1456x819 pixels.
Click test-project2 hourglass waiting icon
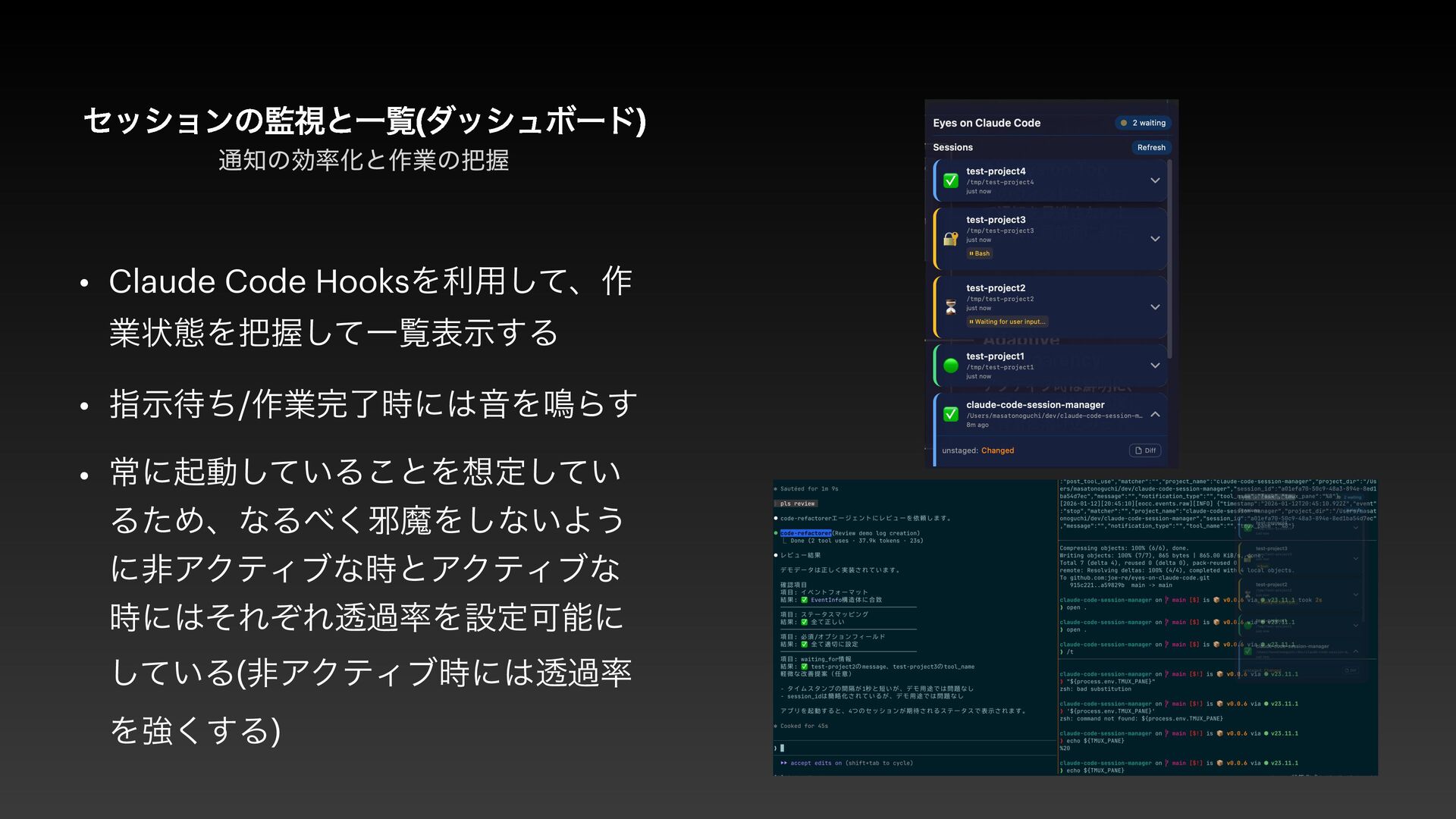(x=950, y=307)
